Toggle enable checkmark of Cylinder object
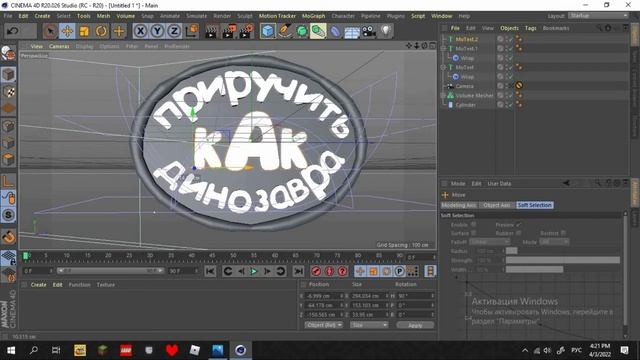The width and height of the screenshot is (640, 360). pyautogui.click(x=510, y=105)
